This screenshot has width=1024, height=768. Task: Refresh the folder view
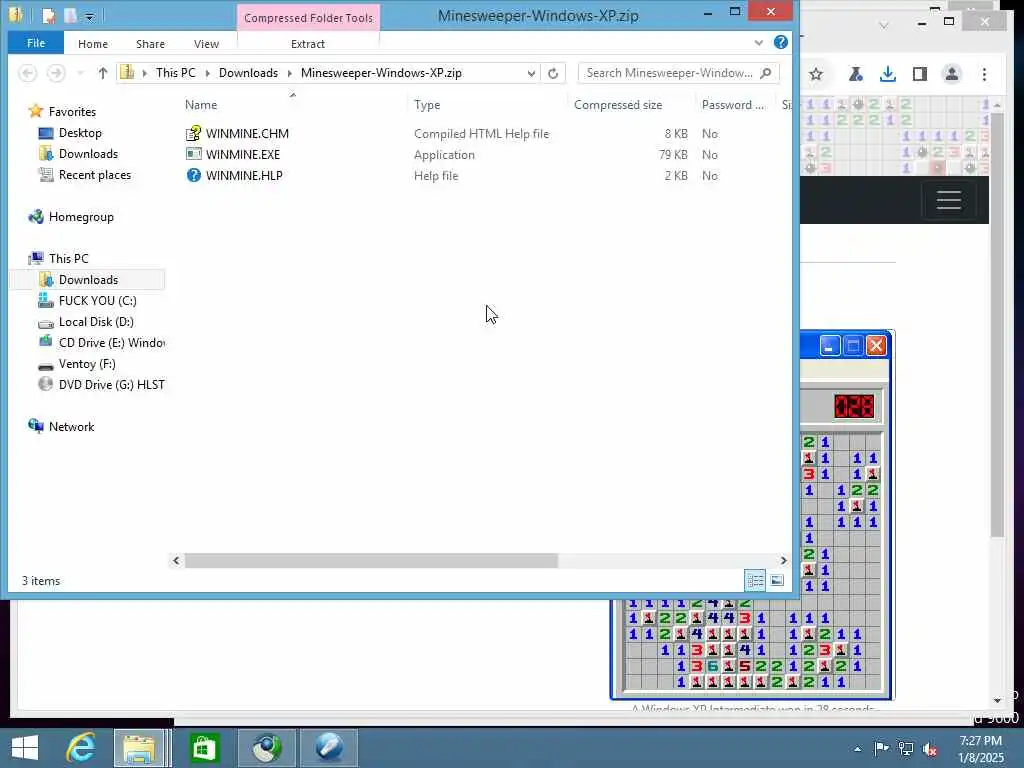(553, 73)
